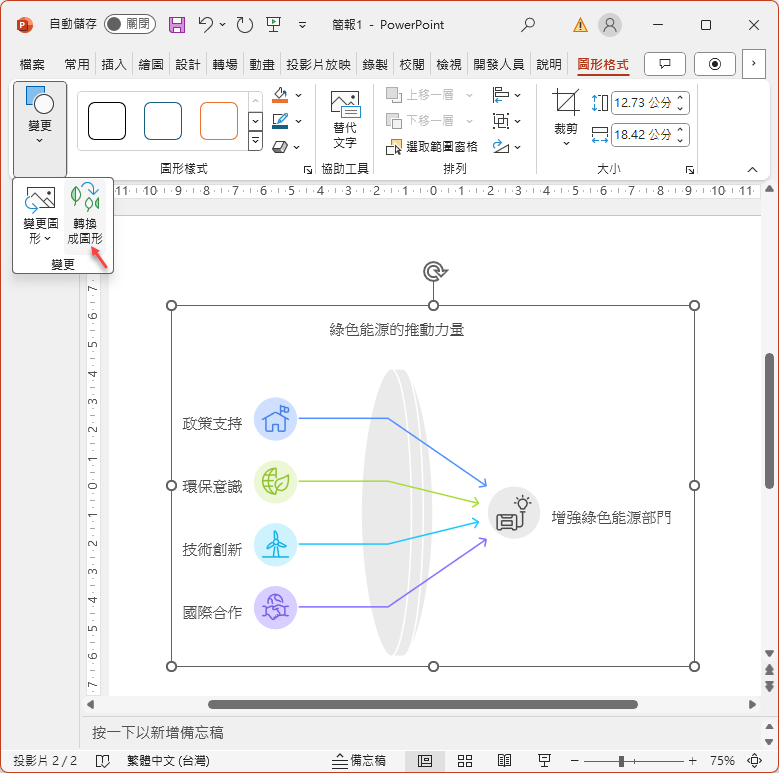Screen dimensions: 779x773
Task: Start Slide Show from status bar
Action: coord(544,761)
